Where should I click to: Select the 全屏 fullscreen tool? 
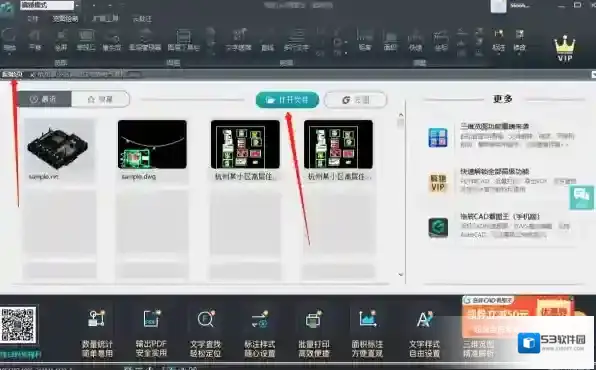[x=60, y=40]
